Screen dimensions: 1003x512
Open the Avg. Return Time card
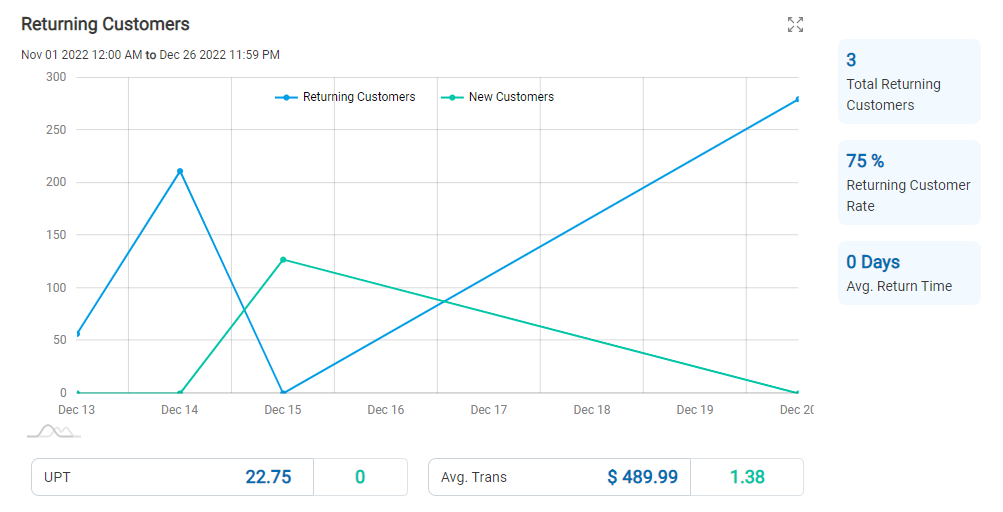coord(908,273)
